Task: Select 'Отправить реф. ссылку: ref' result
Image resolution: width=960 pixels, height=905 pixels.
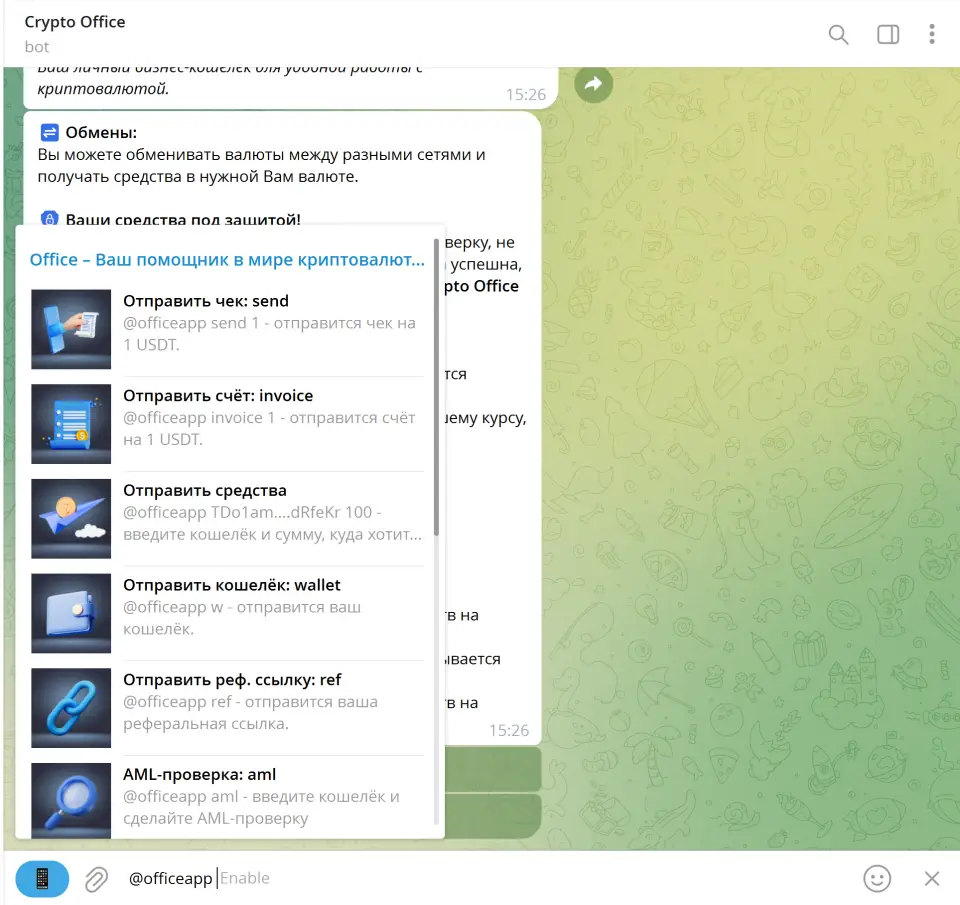Action: (228, 708)
